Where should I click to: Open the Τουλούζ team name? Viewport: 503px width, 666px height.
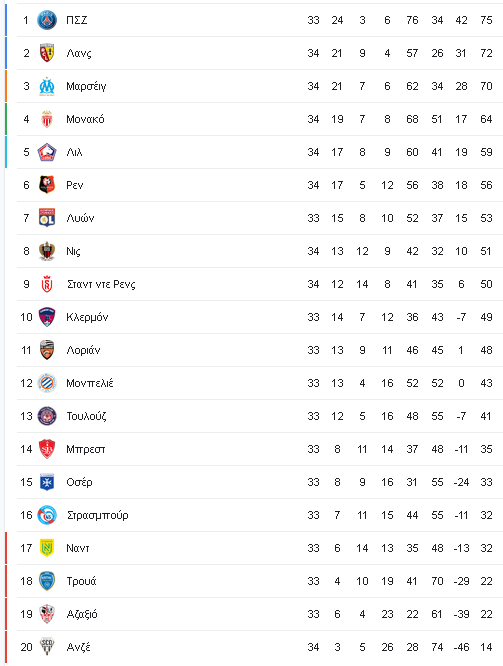(86, 416)
